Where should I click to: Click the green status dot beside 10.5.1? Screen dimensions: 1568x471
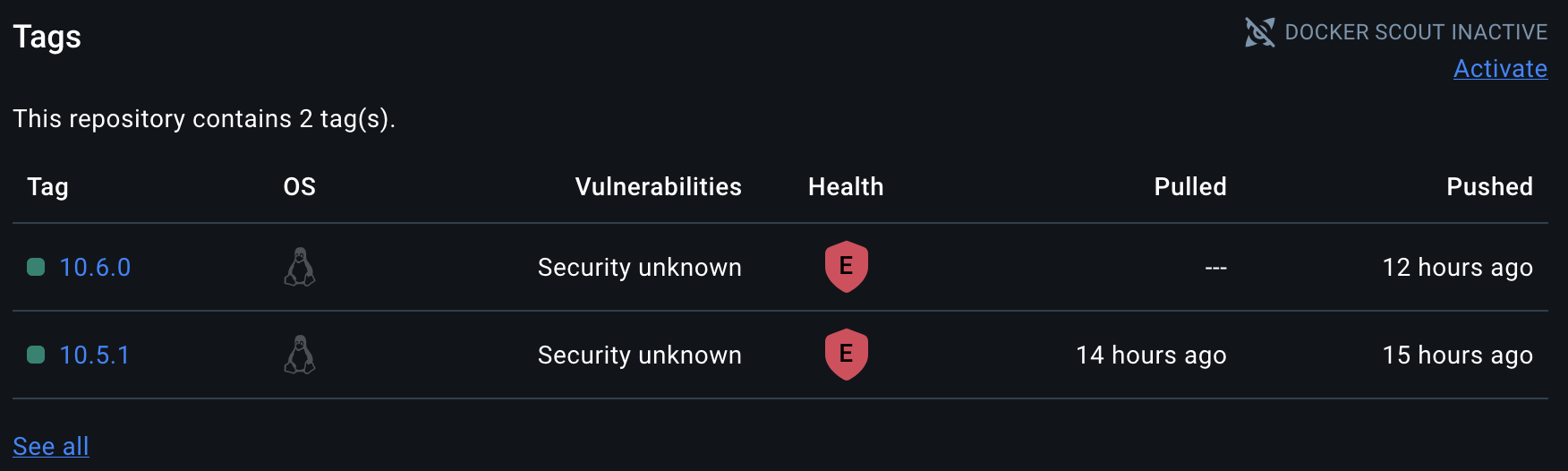click(36, 355)
